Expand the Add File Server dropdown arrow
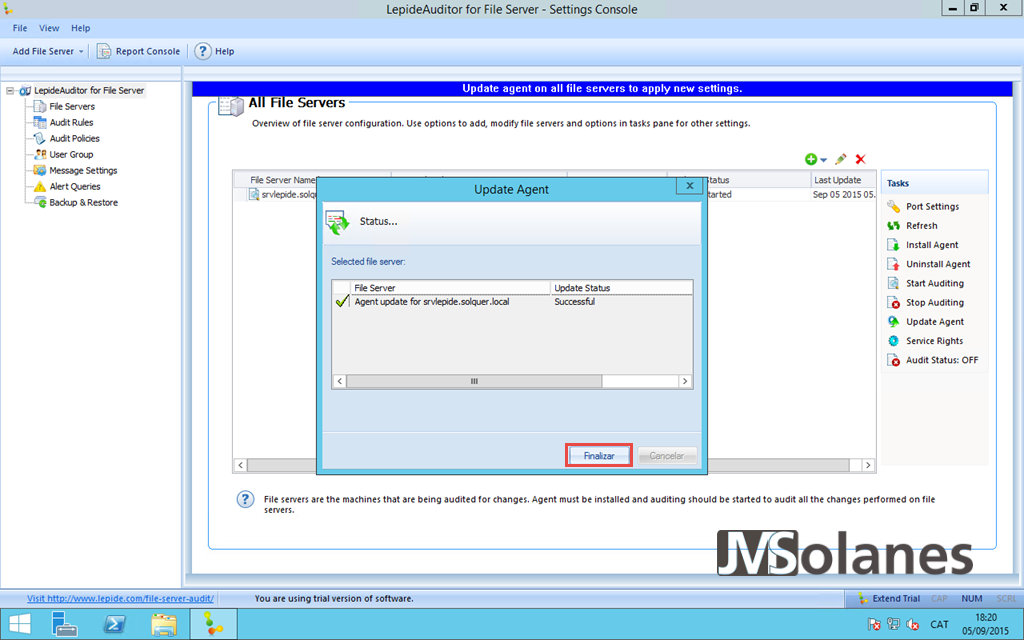The height and width of the screenshot is (640, 1024). pyautogui.click(x=81, y=52)
